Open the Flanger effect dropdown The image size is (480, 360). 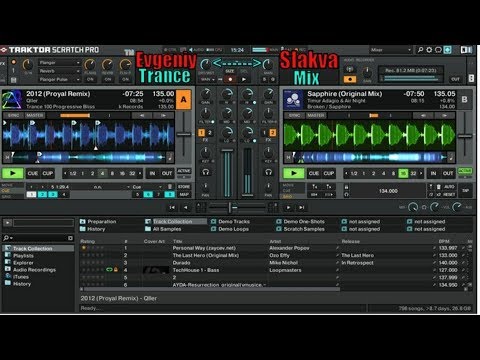(x=59, y=63)
